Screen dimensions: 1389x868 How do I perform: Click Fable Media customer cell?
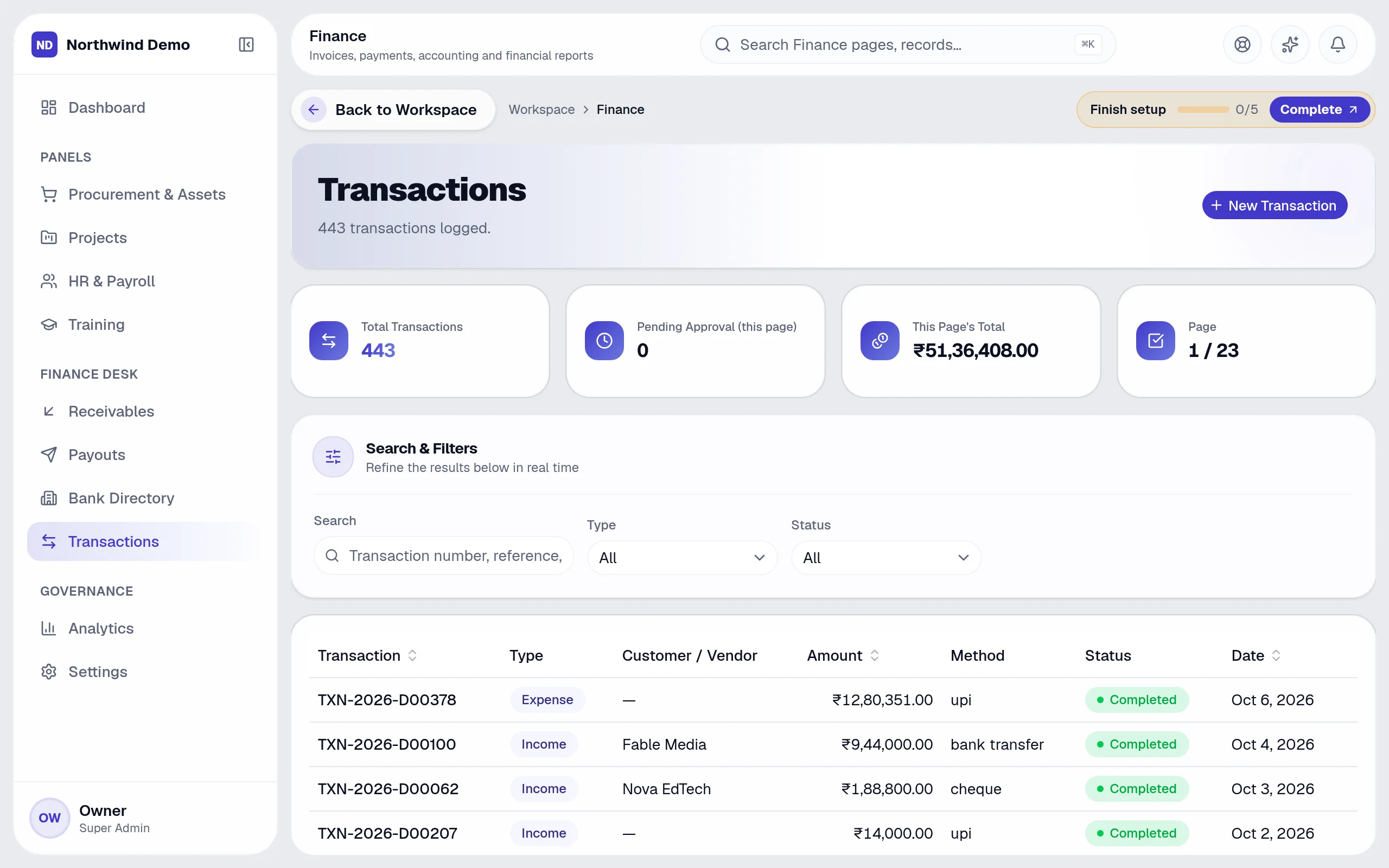(664, 744)
